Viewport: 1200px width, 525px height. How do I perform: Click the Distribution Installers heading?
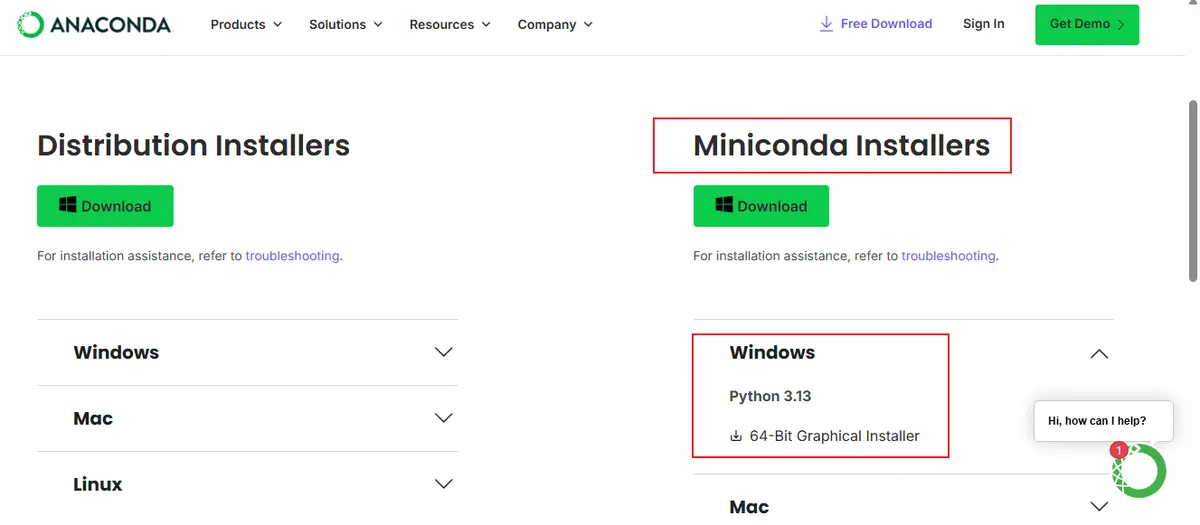[193, 145]
